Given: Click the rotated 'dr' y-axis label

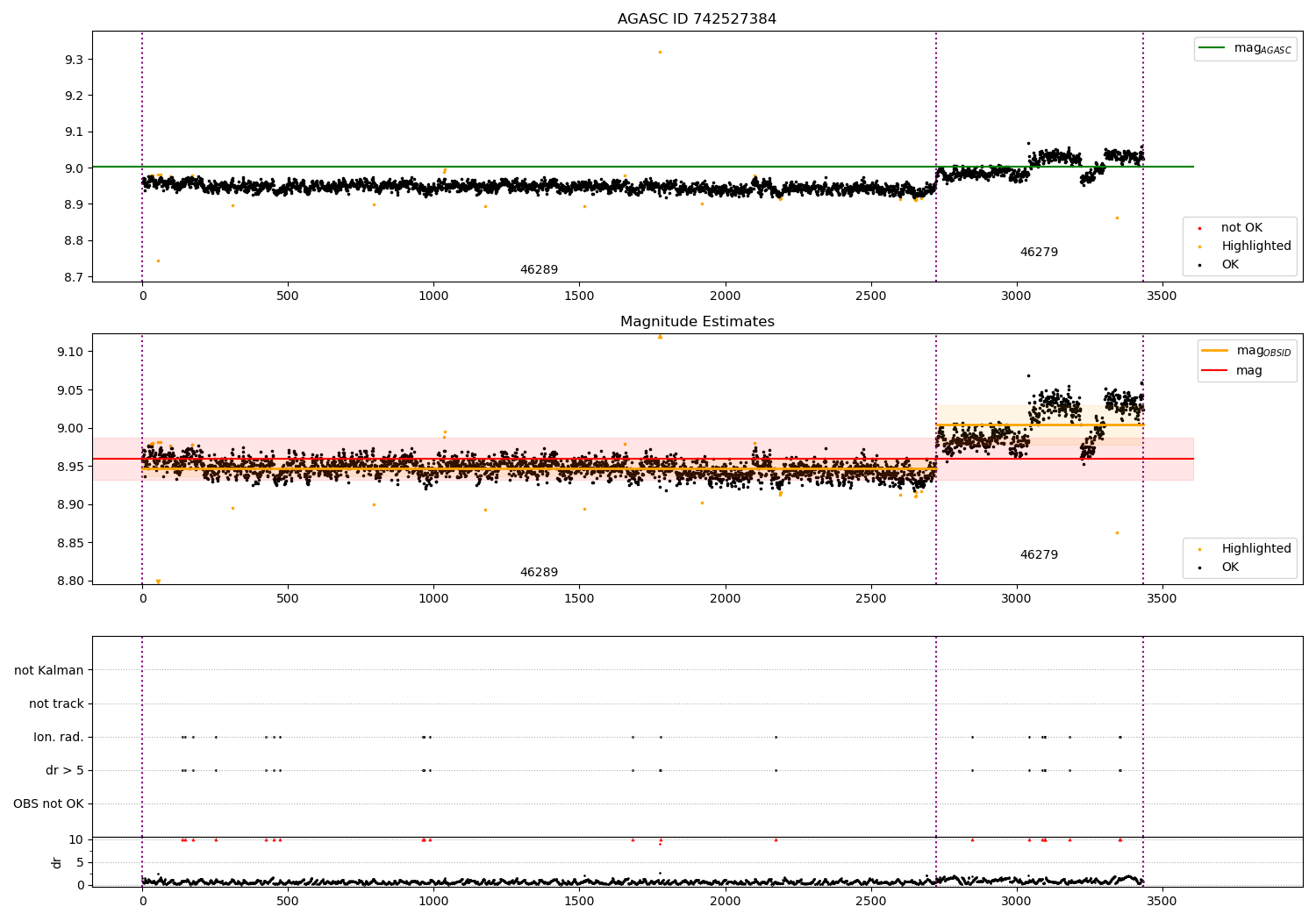Looking at the screenshot, I should tap(57, 862).
